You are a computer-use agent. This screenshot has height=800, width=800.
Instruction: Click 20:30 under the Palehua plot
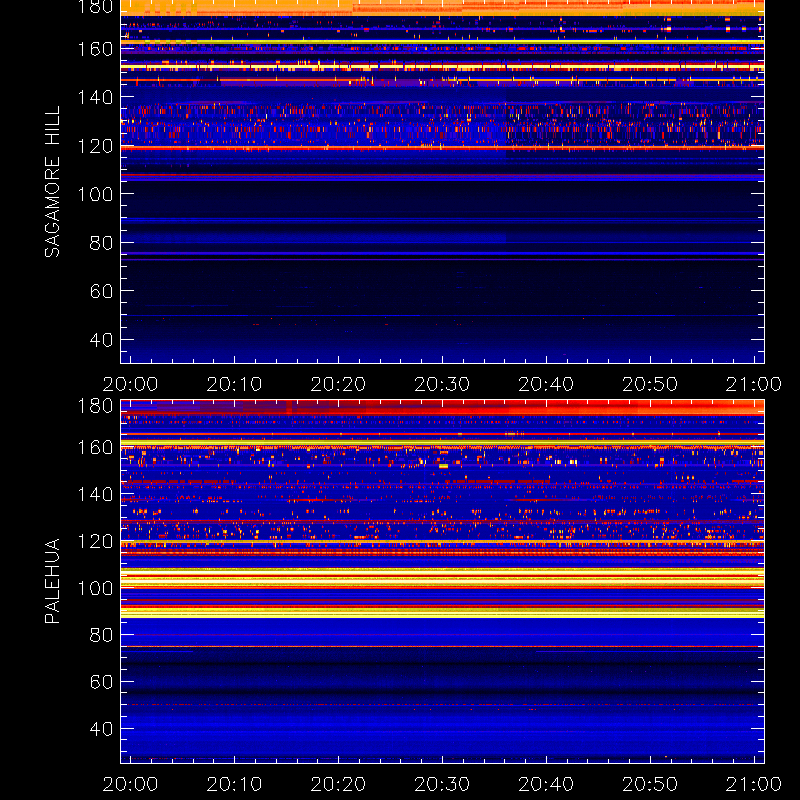click(442, 784)
